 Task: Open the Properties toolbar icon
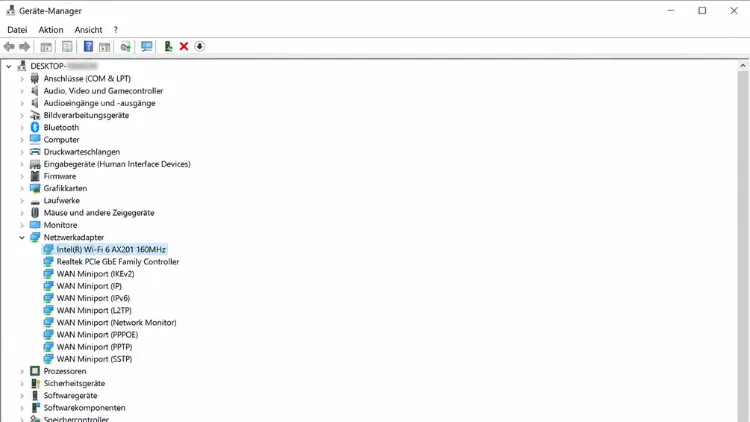(67, 46)
